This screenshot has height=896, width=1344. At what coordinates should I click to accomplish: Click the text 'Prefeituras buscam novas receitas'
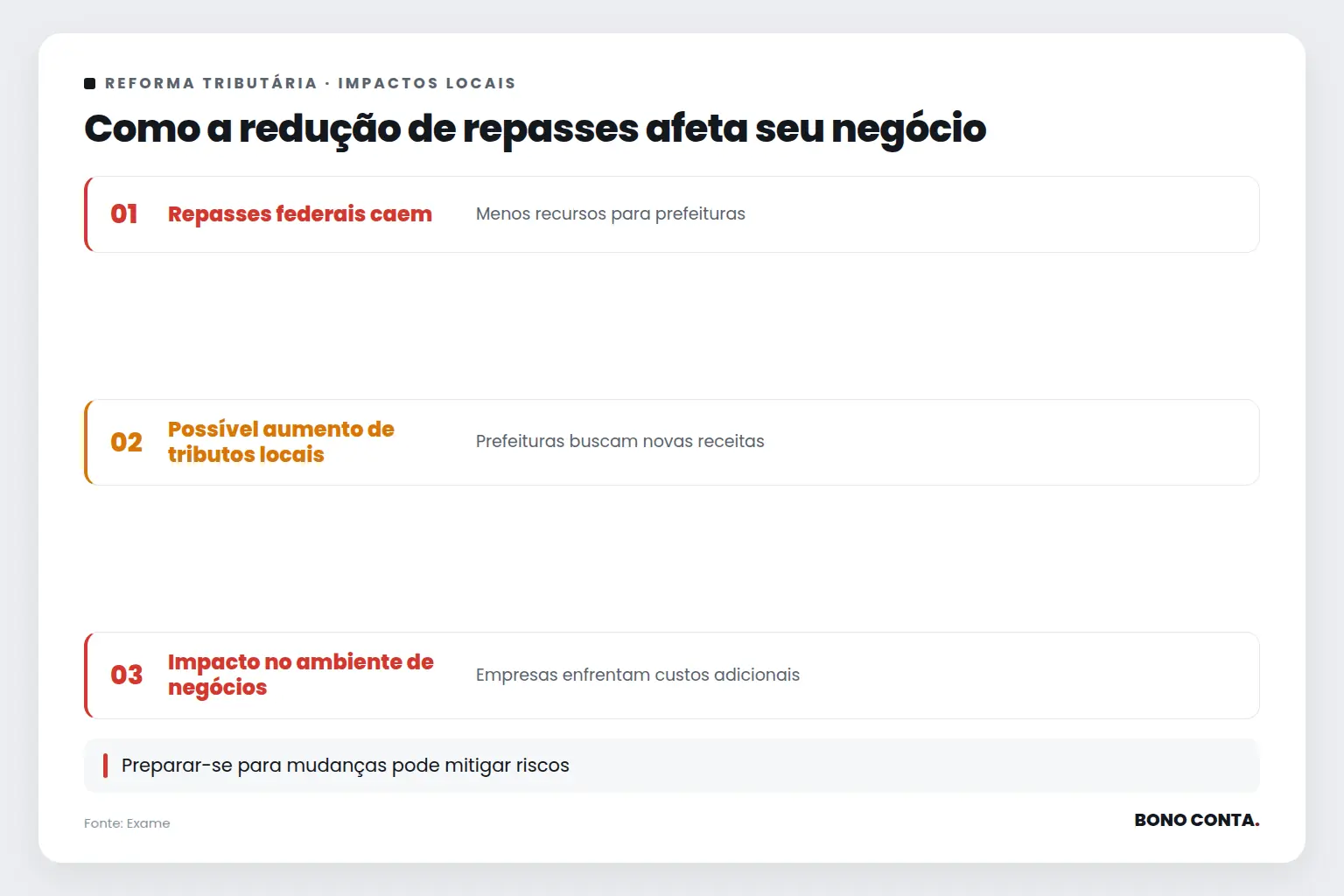(x=620, y=441)
